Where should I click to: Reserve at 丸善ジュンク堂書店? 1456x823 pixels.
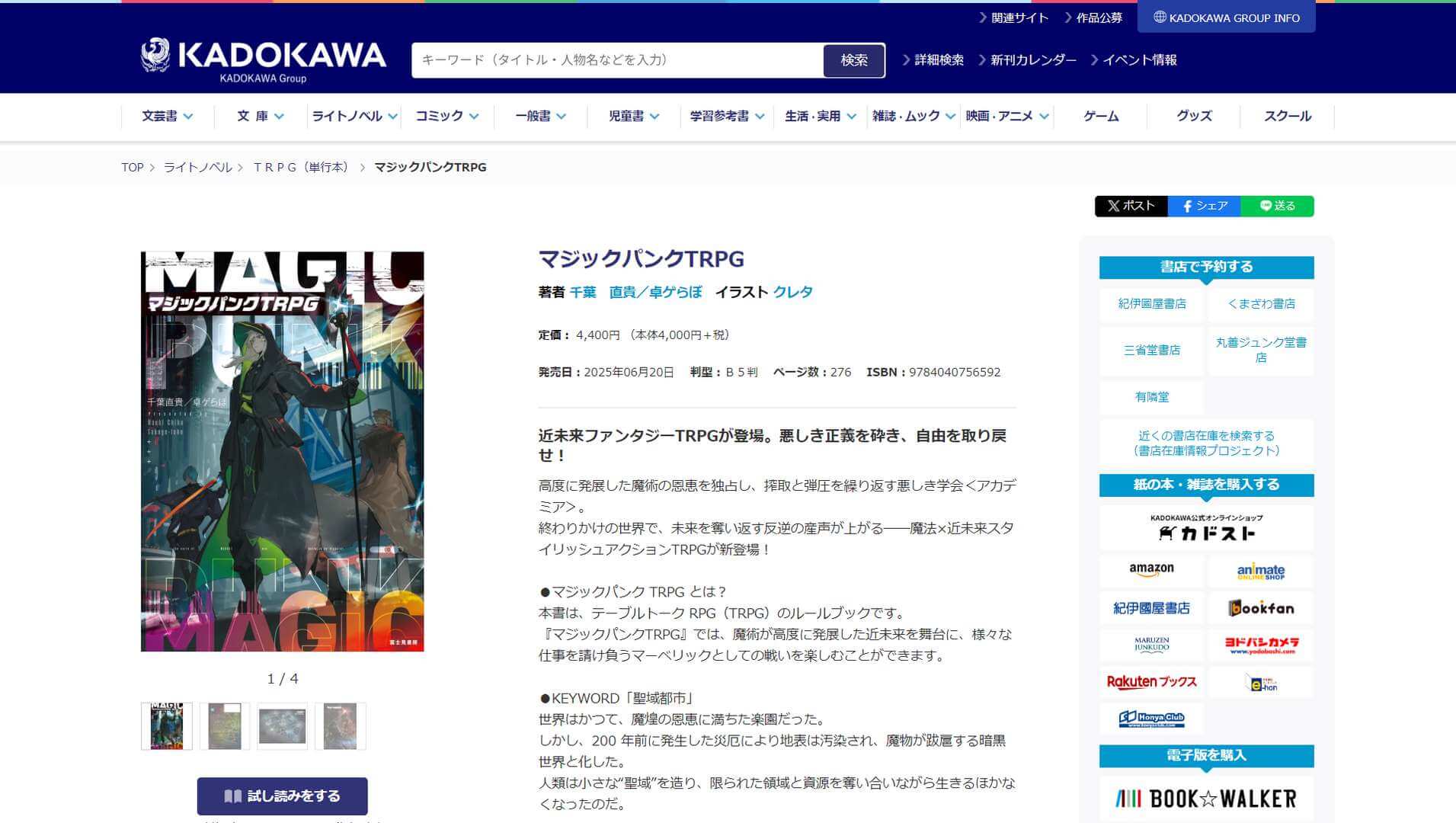pos(1261,351)
